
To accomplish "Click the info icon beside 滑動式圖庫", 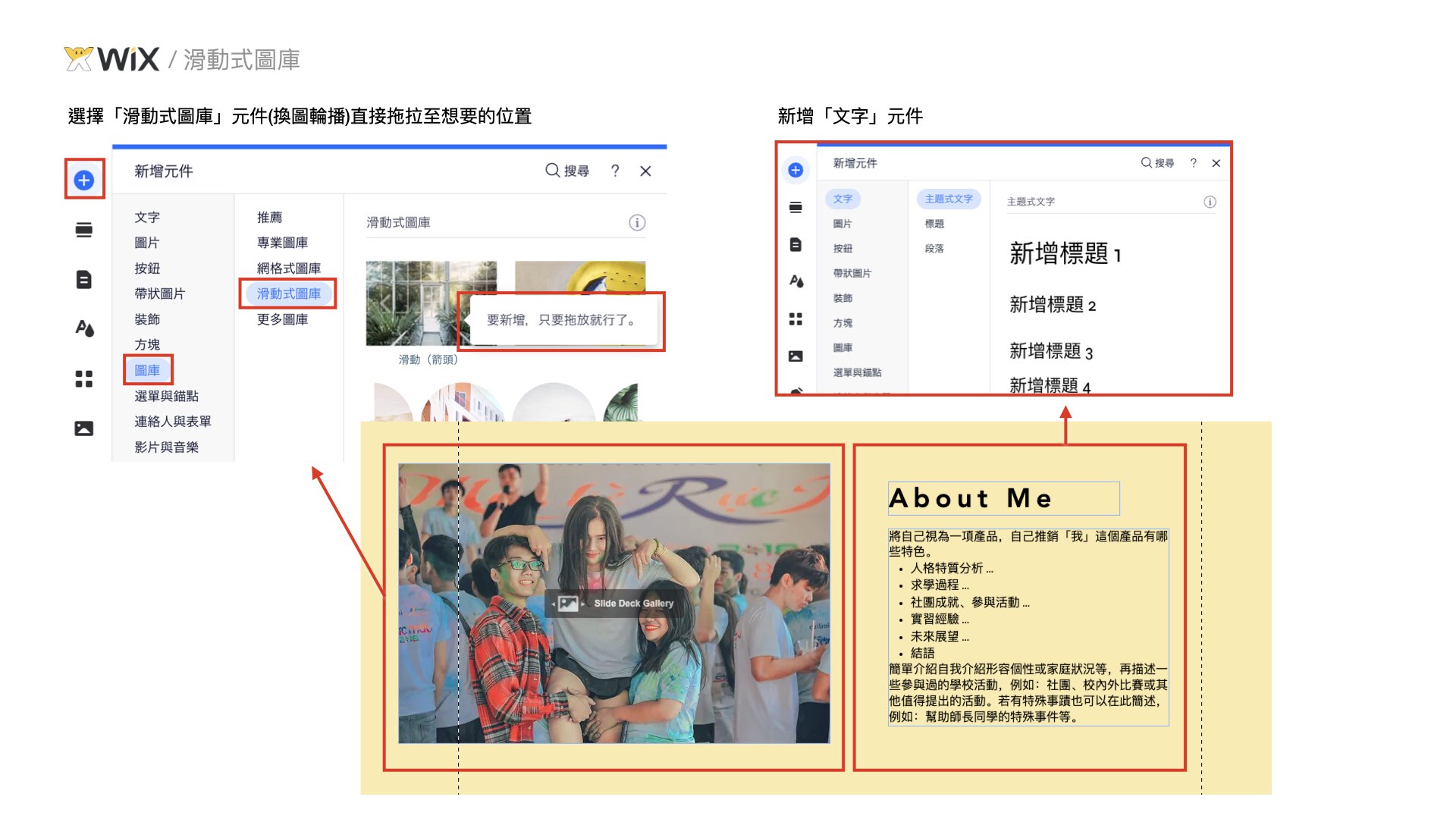I will click(x=637, y=222).
